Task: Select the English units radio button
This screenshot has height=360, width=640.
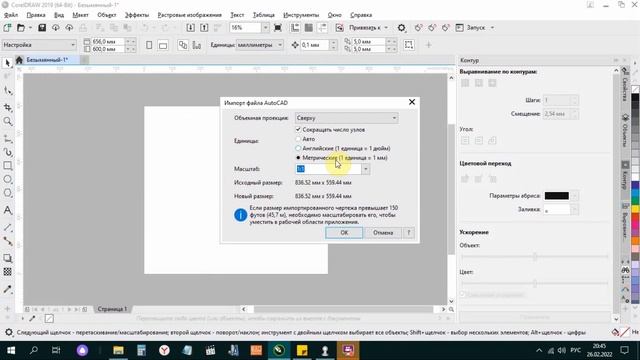Action: (298, 148)
